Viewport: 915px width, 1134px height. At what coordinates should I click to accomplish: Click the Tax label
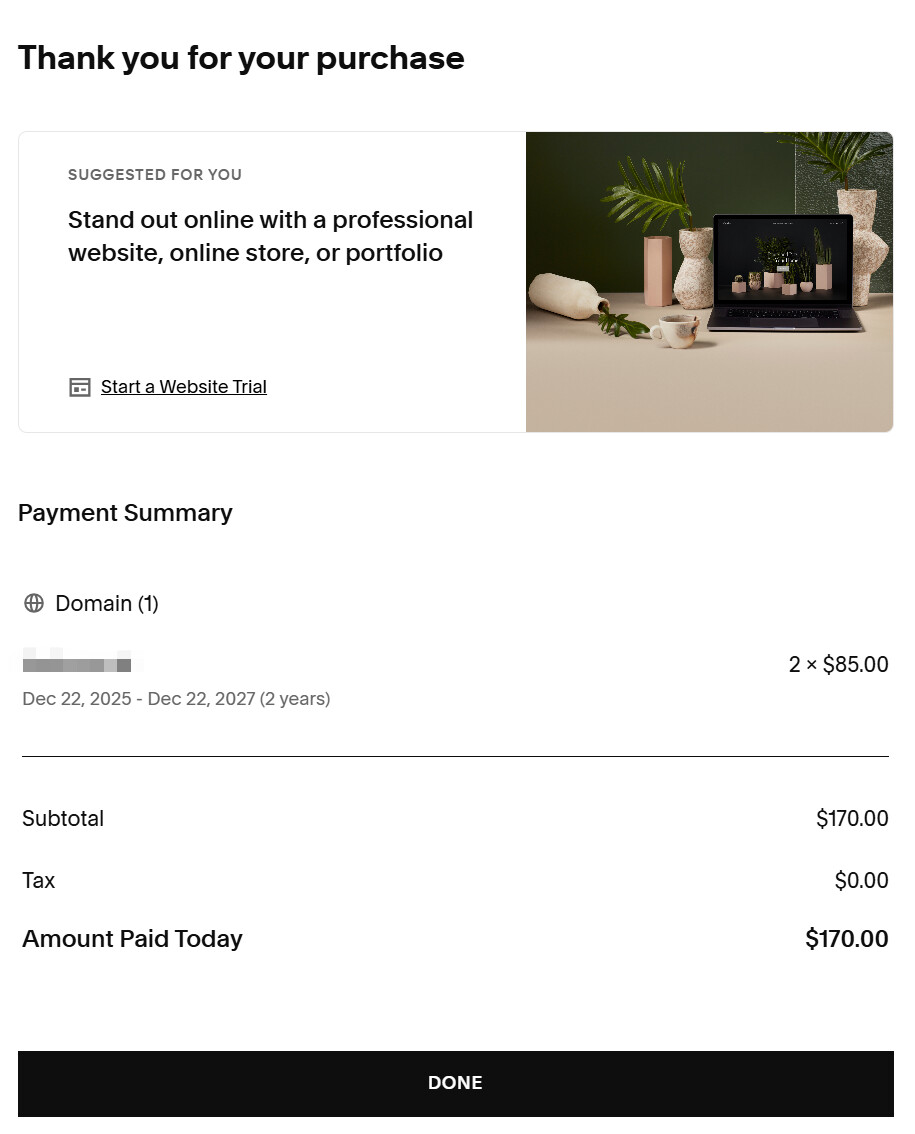[x=39, y=880]
